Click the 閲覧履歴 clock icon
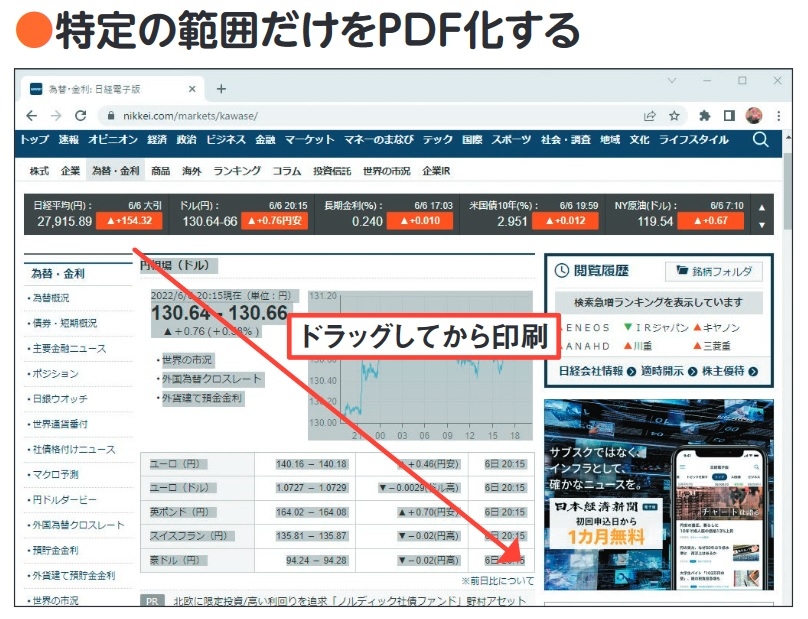Viewport: 808px width, 619px height. pyautogui.click(x=562, y=271)
